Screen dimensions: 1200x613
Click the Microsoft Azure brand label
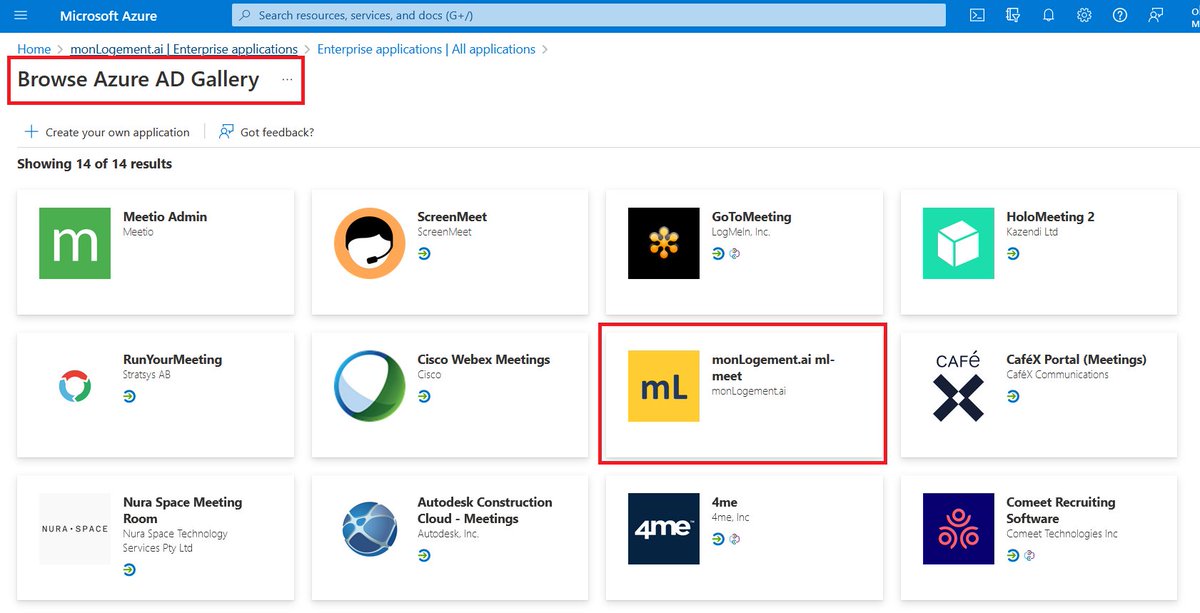[x=110, y=16]
